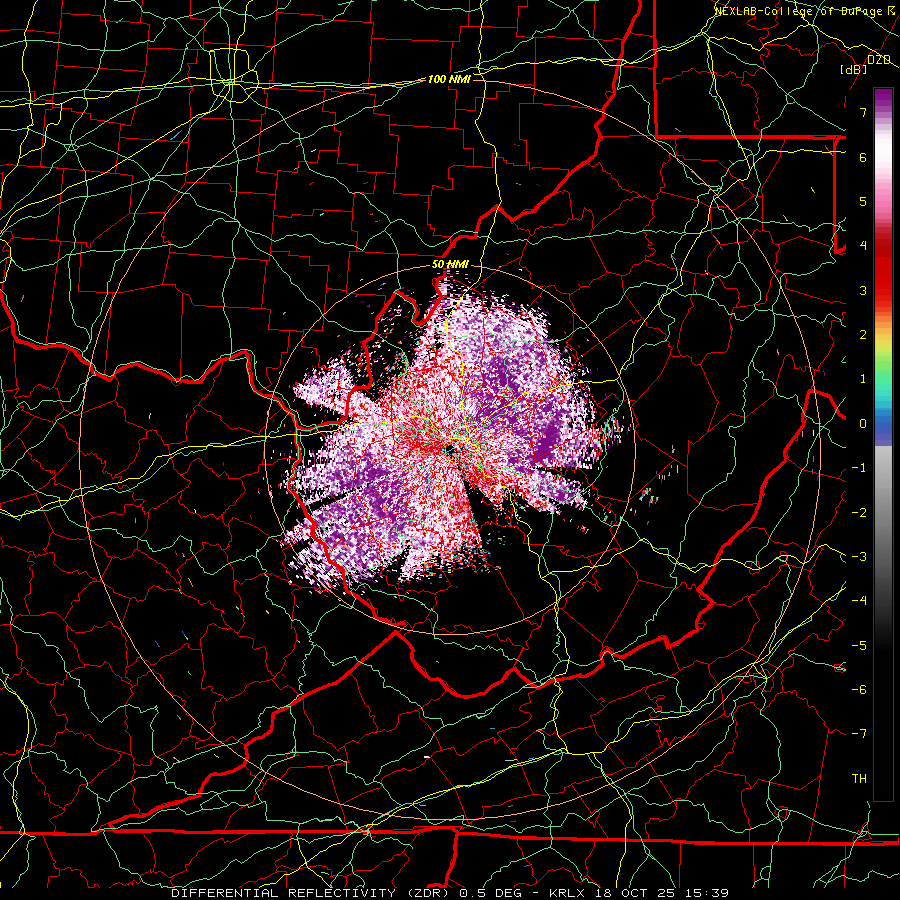Click the -1 value on the scale

859,468
